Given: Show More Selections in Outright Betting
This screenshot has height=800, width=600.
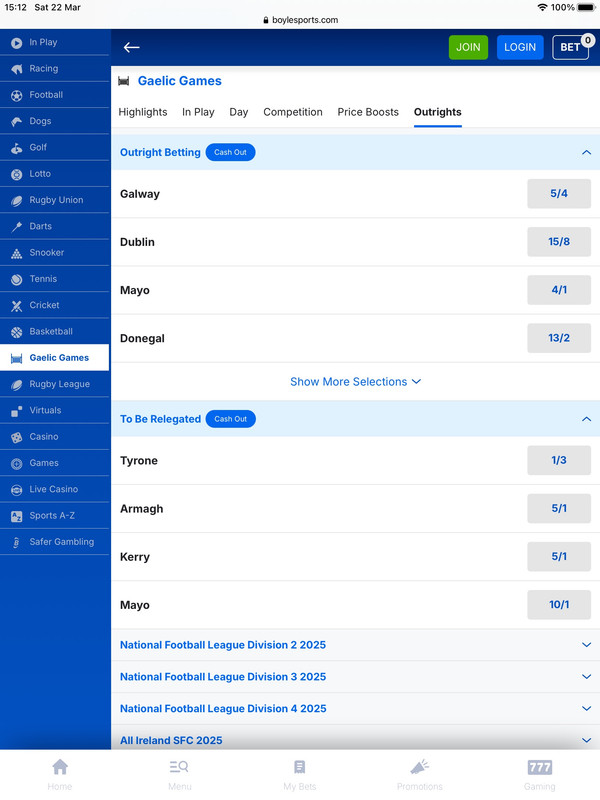Looking at the screenshot, I should 356,382.
